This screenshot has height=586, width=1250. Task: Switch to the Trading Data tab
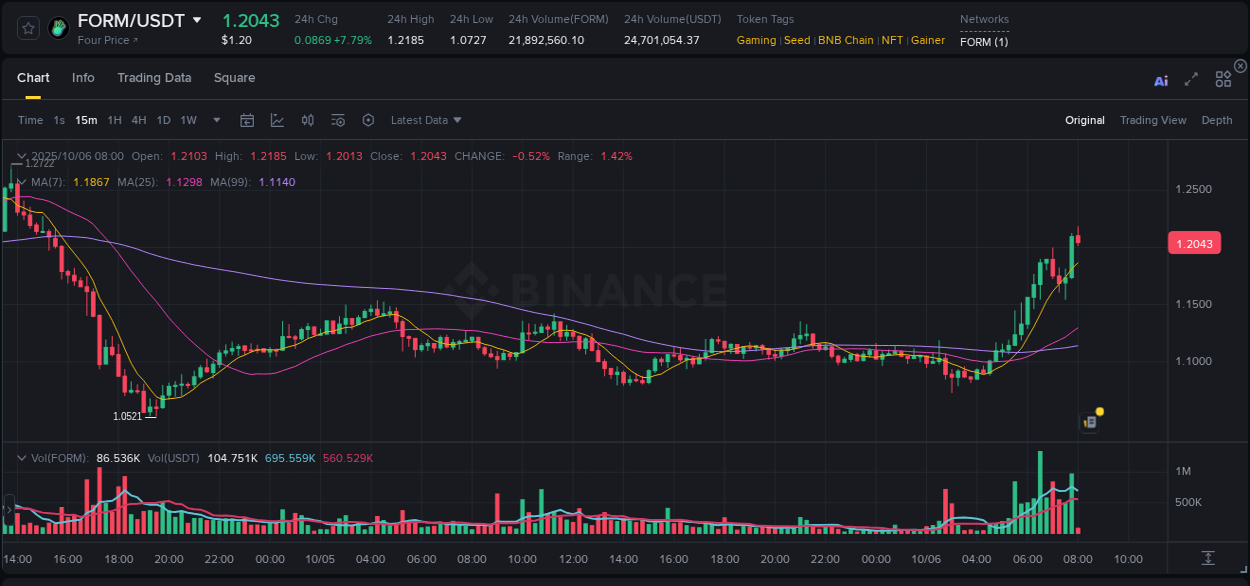(x=154, y=78)
